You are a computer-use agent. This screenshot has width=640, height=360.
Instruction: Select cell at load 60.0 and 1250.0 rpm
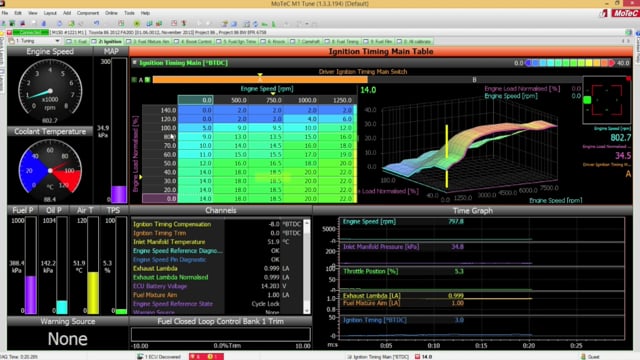click(x=336, y=154)
